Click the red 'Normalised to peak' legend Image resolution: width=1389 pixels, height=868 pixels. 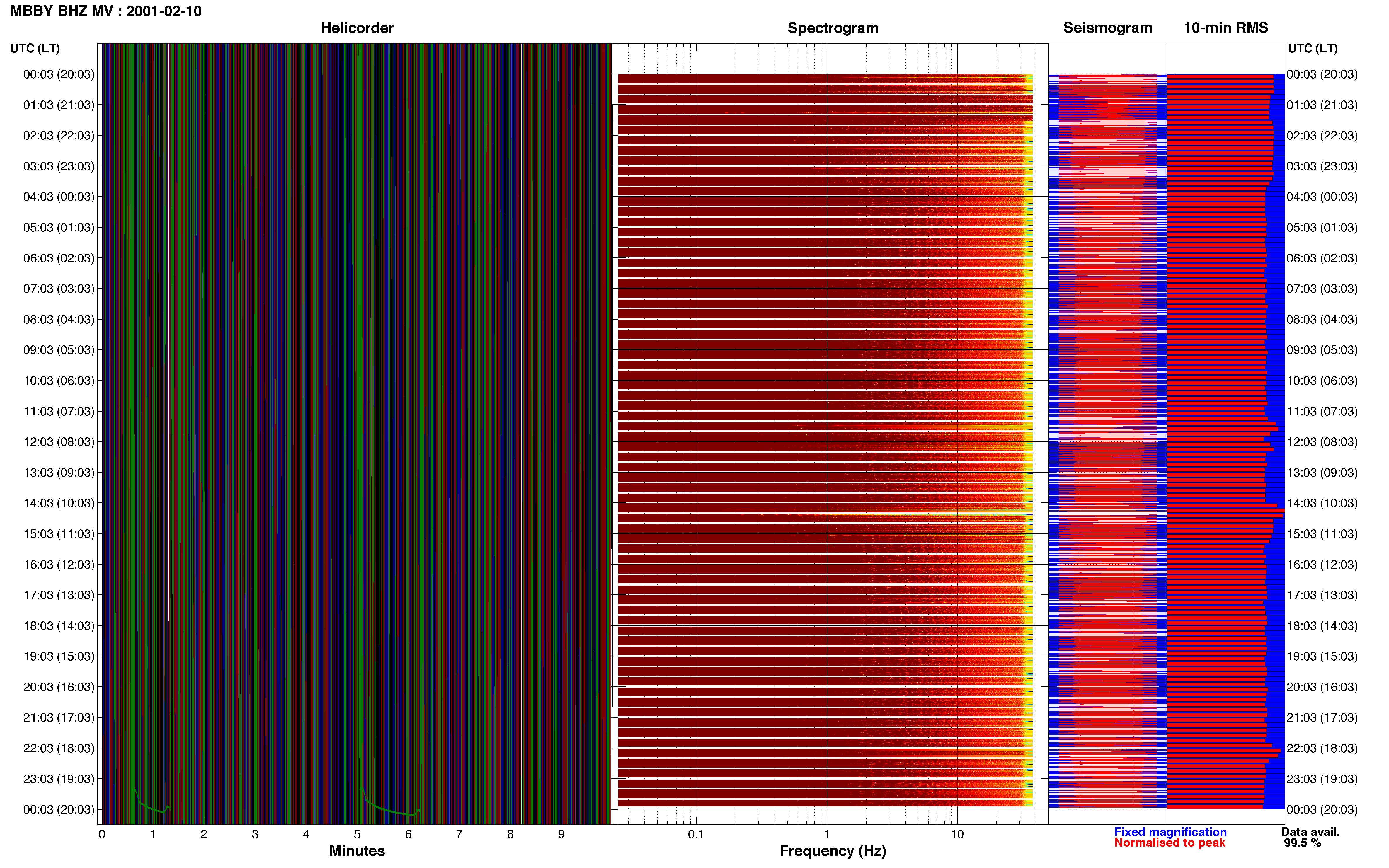[x=1170, y=843]
